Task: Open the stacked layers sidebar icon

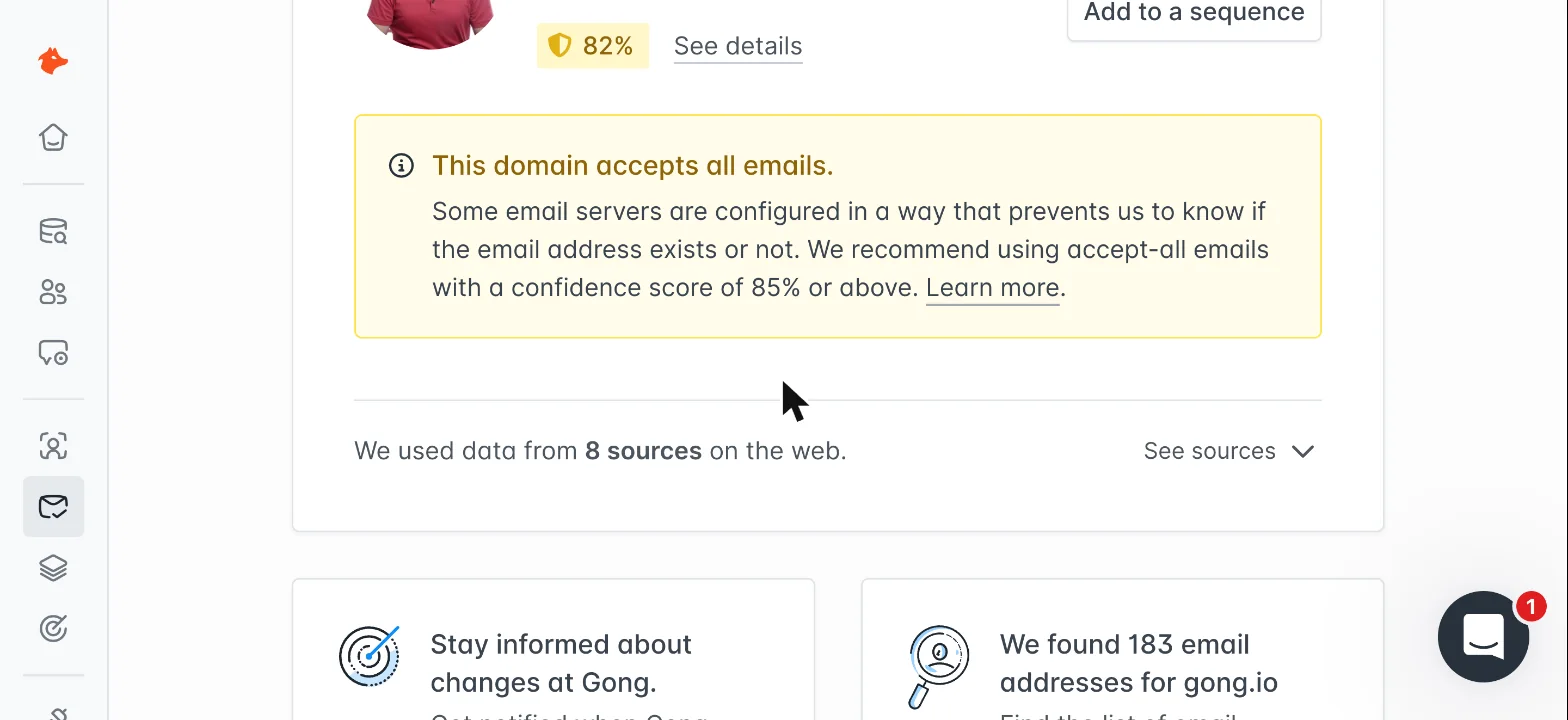Action: point(53,568)
